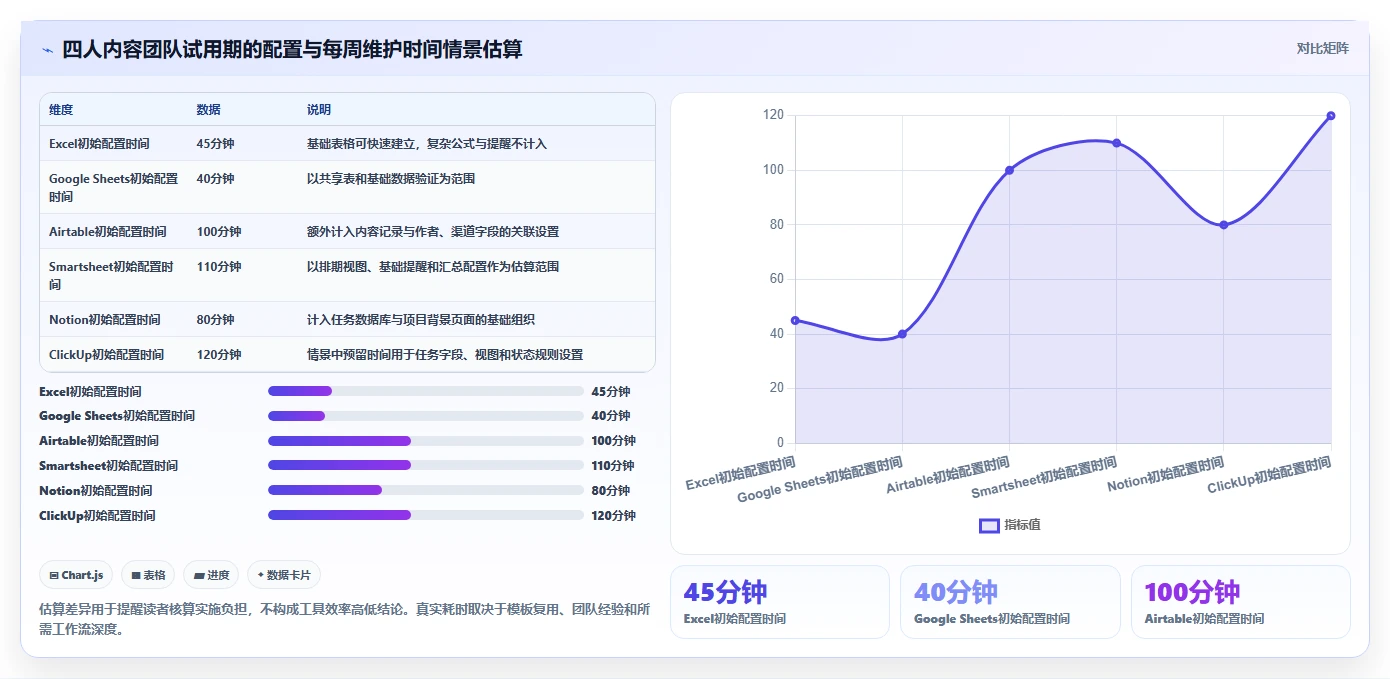The image size is (1390, 679).
Task: Click progress label ClickUp初始配置时间
Action: point(97,516)
